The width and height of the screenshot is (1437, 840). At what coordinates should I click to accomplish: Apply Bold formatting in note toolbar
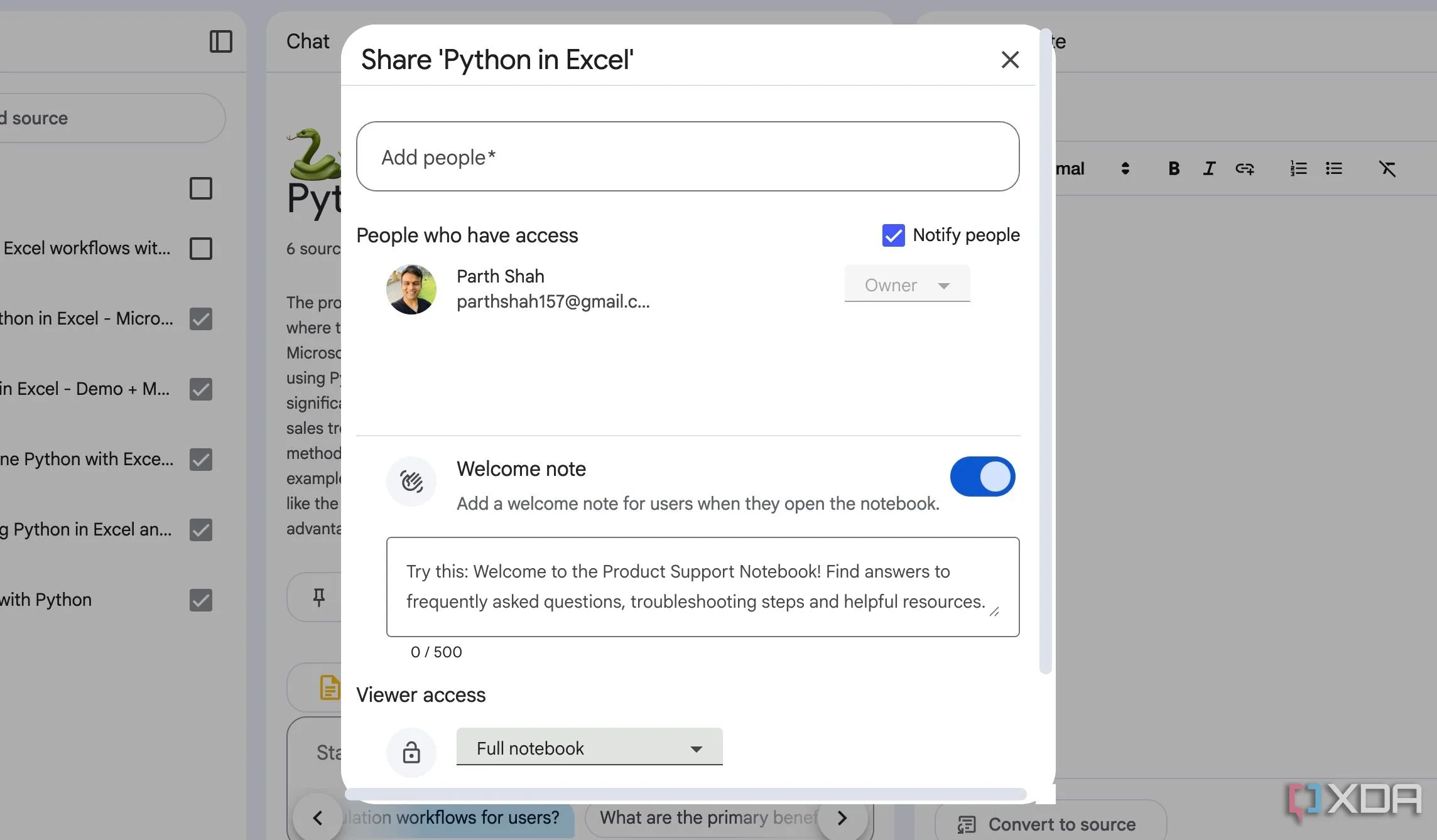tap(1173, 168)
